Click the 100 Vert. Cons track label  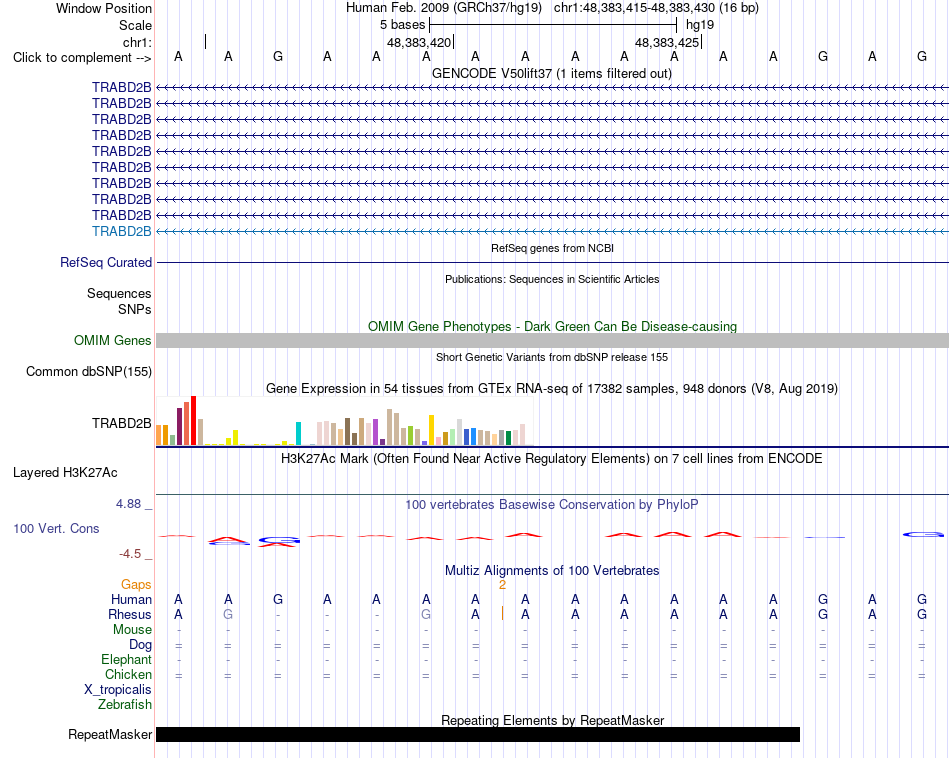tap(56, 528)
